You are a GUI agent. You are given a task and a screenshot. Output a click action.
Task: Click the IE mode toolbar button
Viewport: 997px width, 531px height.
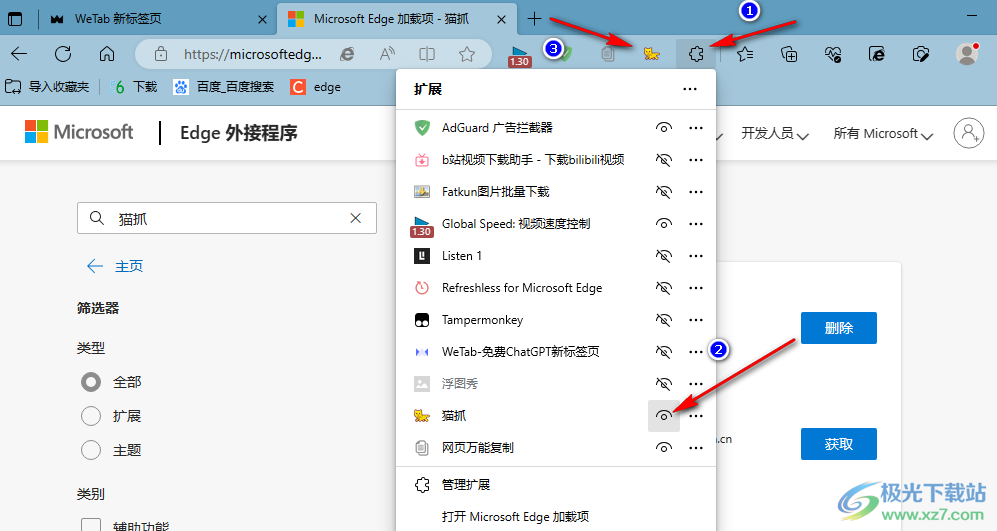pos(877,54)
